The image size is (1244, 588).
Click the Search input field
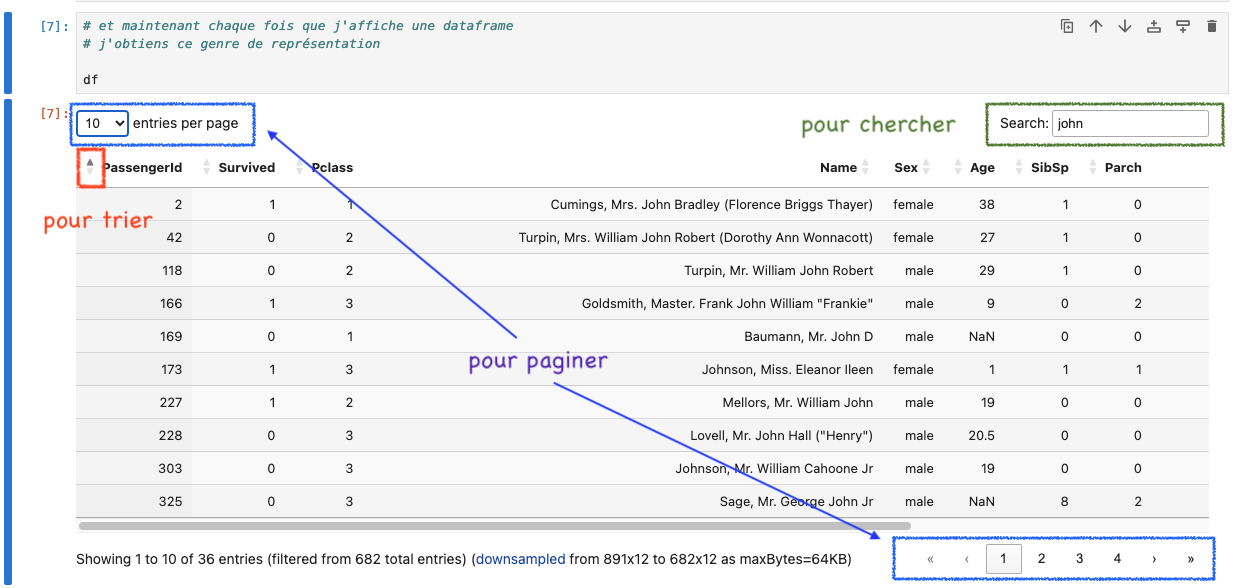pos(1130,124)
